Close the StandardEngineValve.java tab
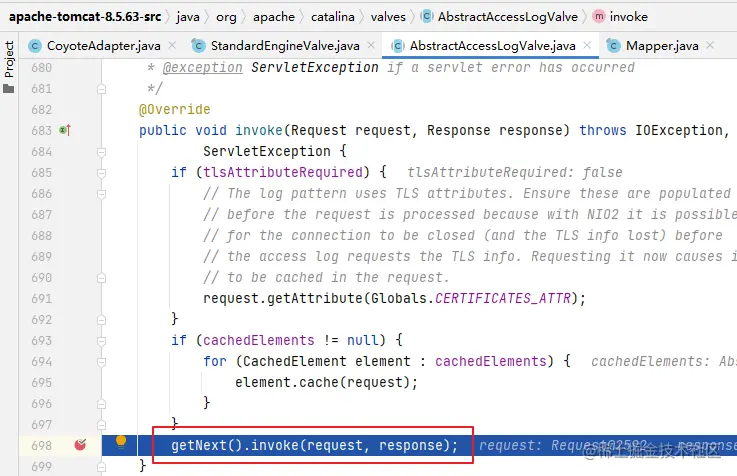The width and height of the screenshot is (737, 476). click(371, 45)
